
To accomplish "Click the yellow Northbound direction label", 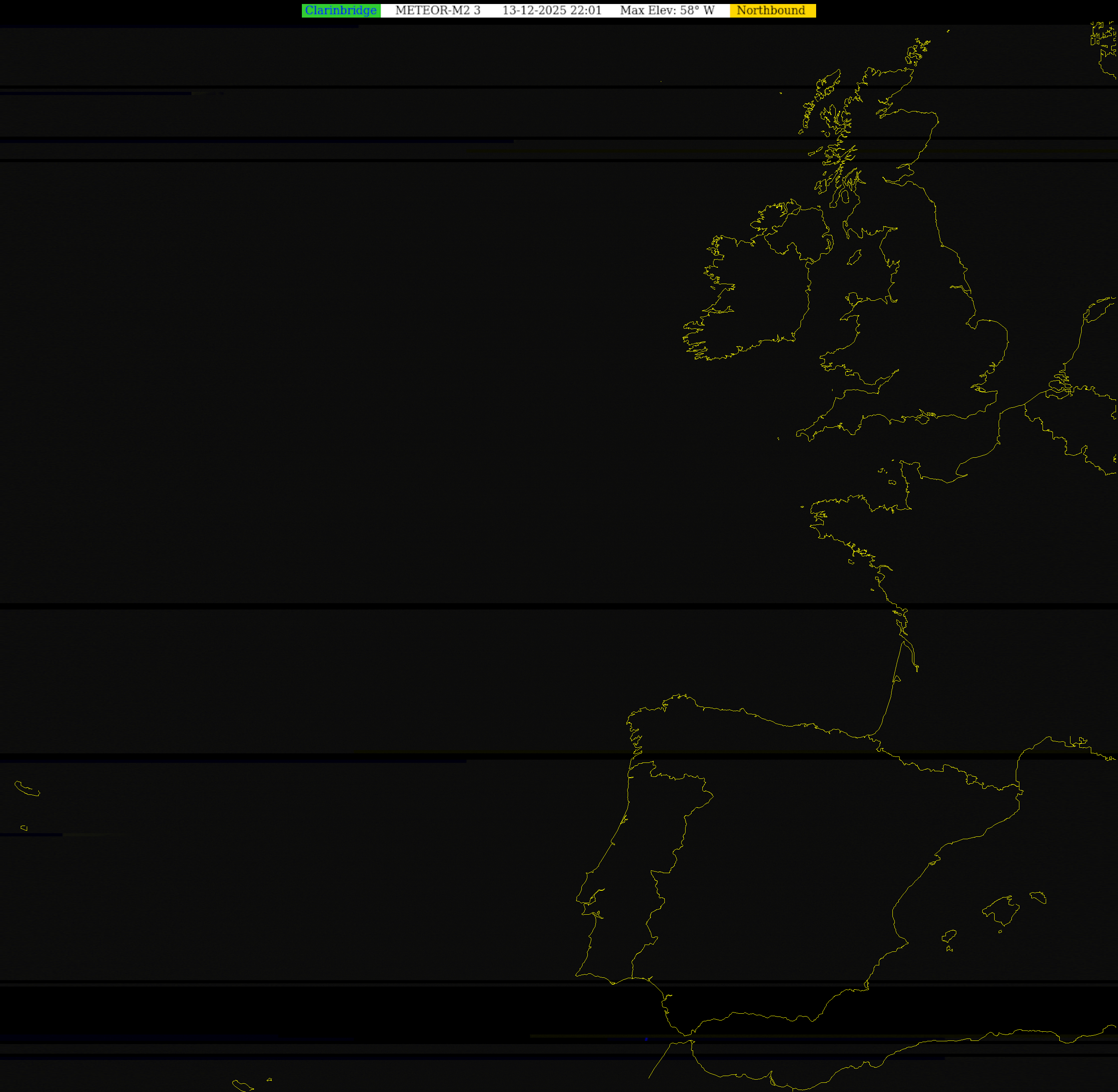I will click(771, 10).
